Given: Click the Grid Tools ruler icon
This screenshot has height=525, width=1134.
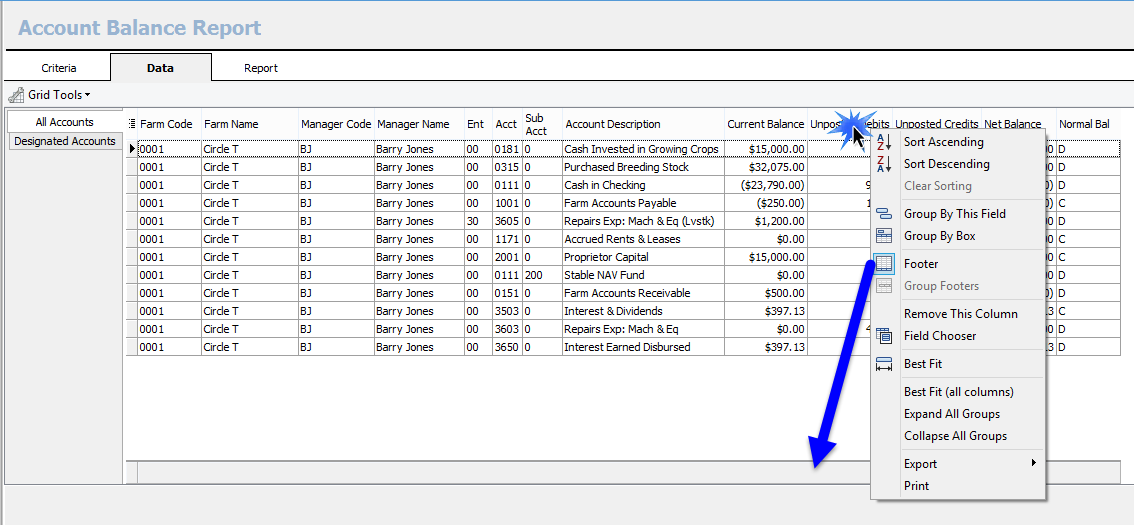Looking at the screenshot, I should click(x=16, y=95).
